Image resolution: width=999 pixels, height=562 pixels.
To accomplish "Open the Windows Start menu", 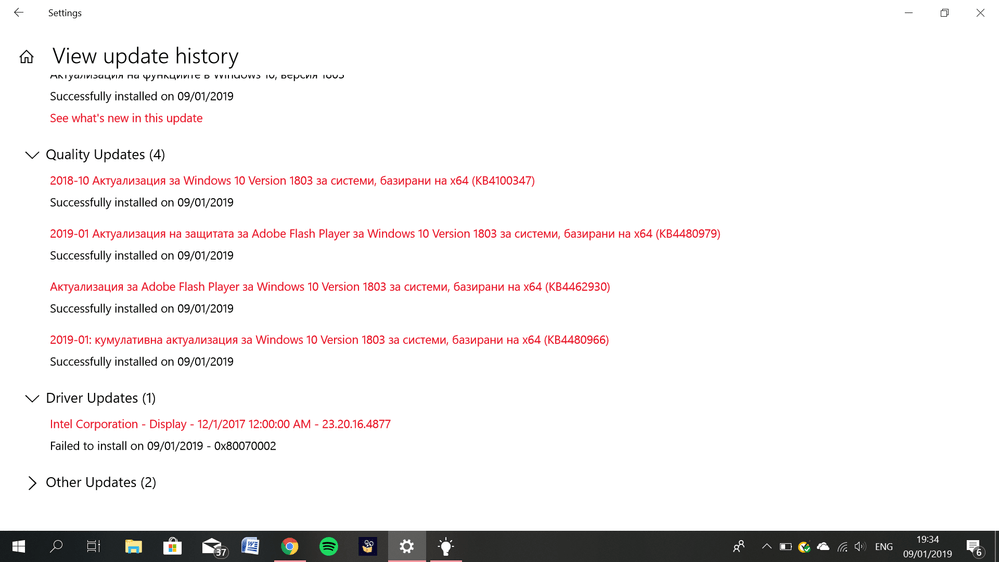I will (18, 547).
